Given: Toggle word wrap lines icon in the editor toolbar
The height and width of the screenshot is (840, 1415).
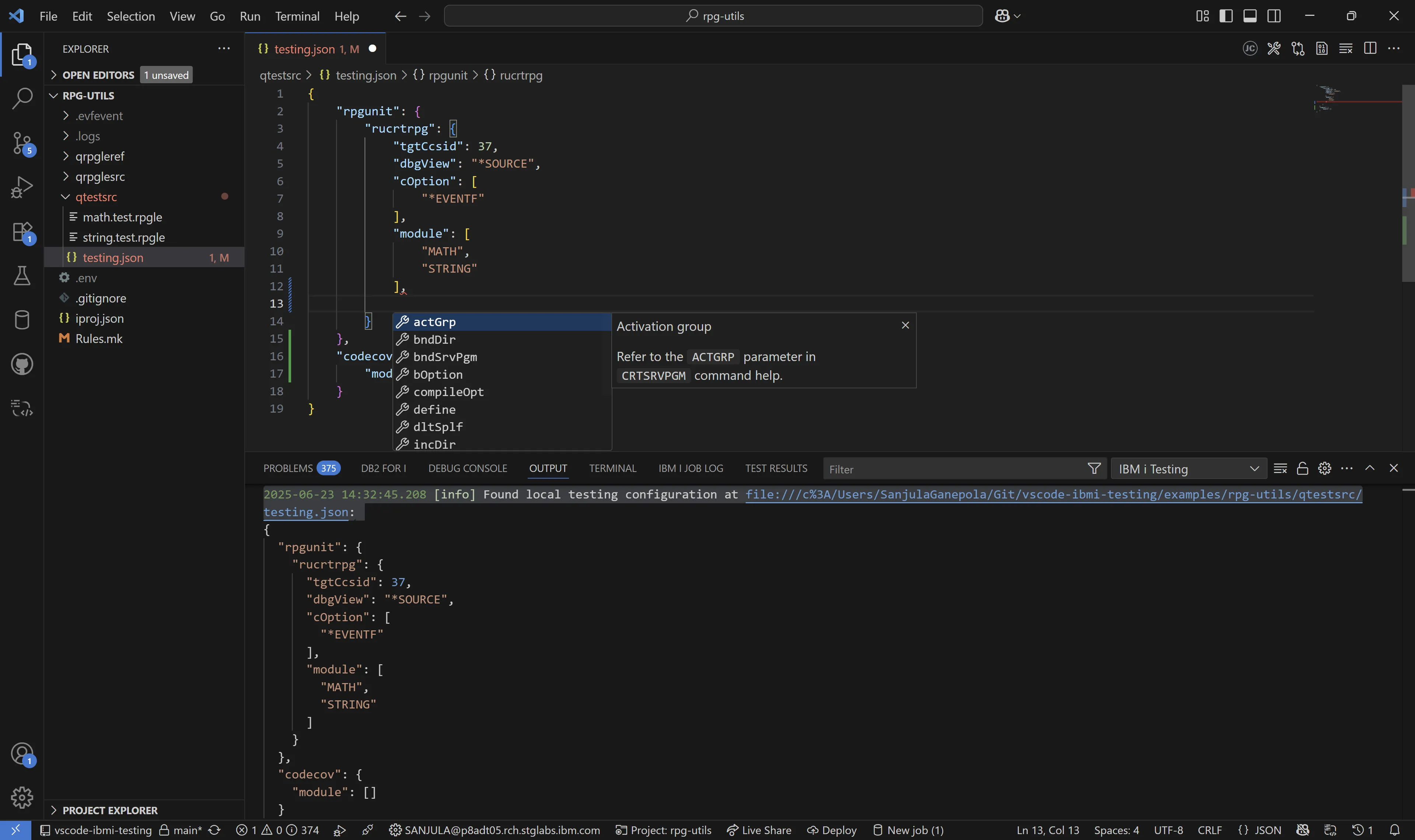Looking at the screenshot, I should tap(1346, 49).
